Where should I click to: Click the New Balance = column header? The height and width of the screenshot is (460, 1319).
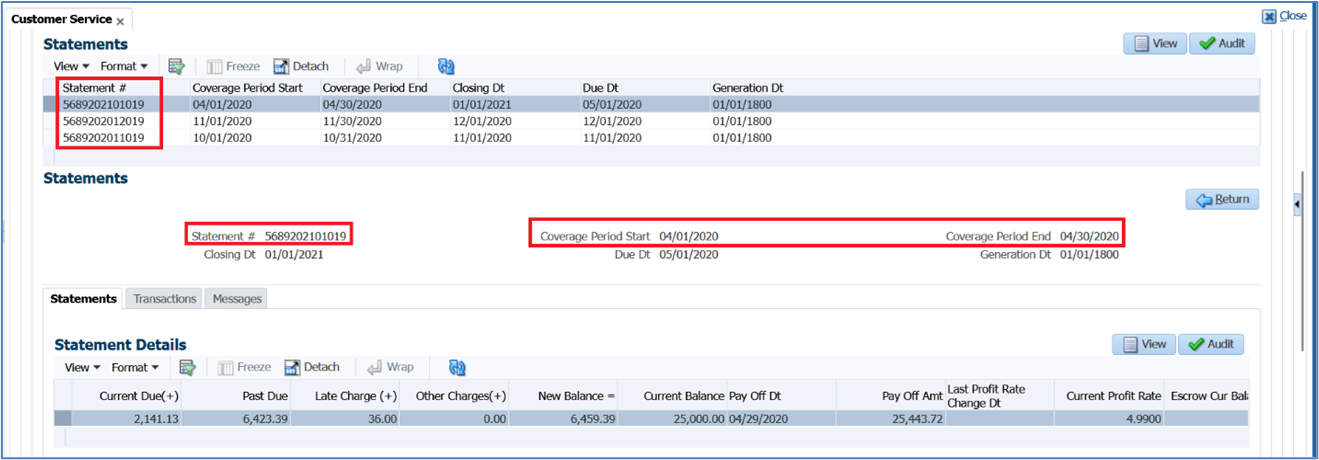coord(574,396)
